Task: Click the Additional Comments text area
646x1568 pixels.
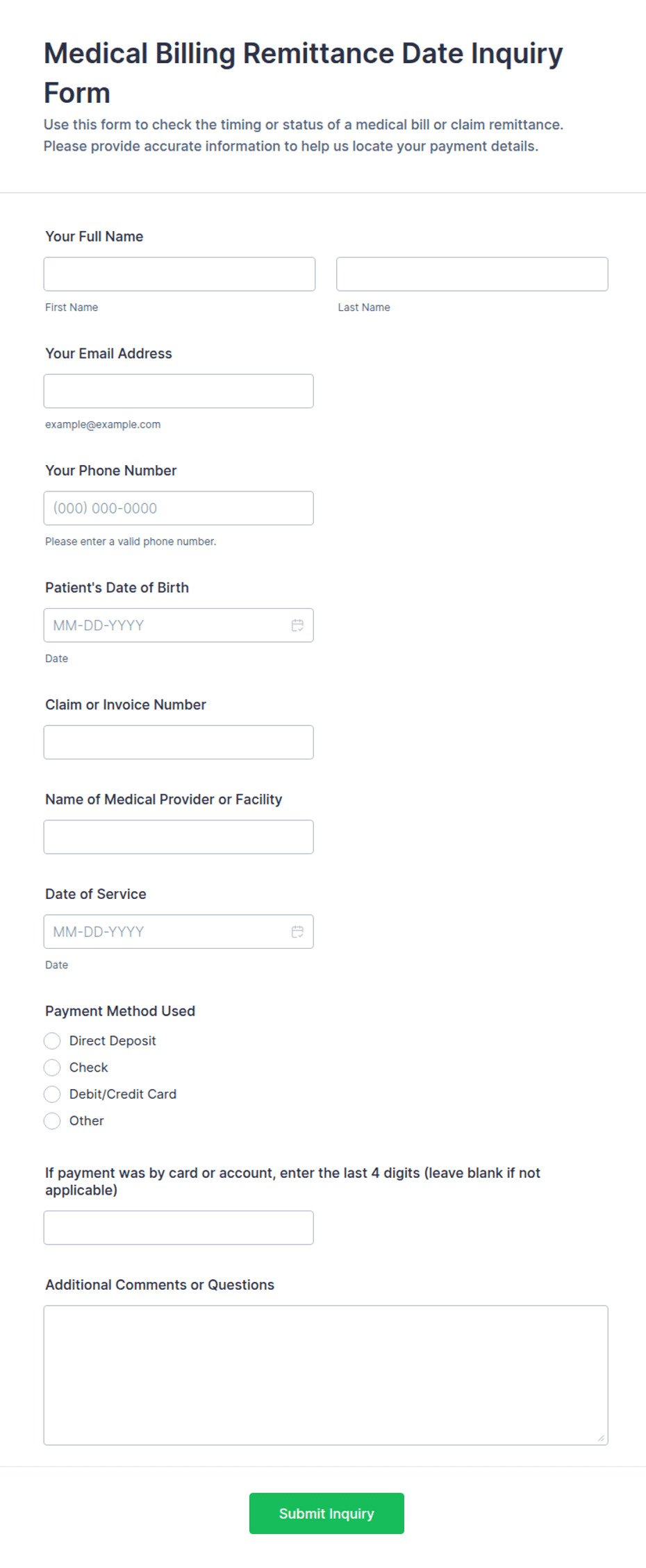Action: coord(326,1374)
